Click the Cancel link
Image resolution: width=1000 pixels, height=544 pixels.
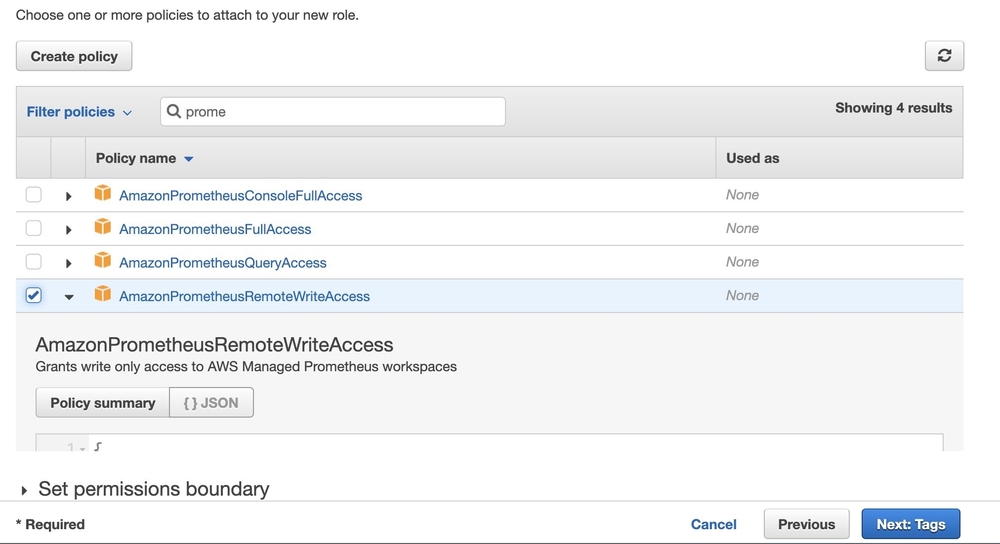click(x=714, y=524)
